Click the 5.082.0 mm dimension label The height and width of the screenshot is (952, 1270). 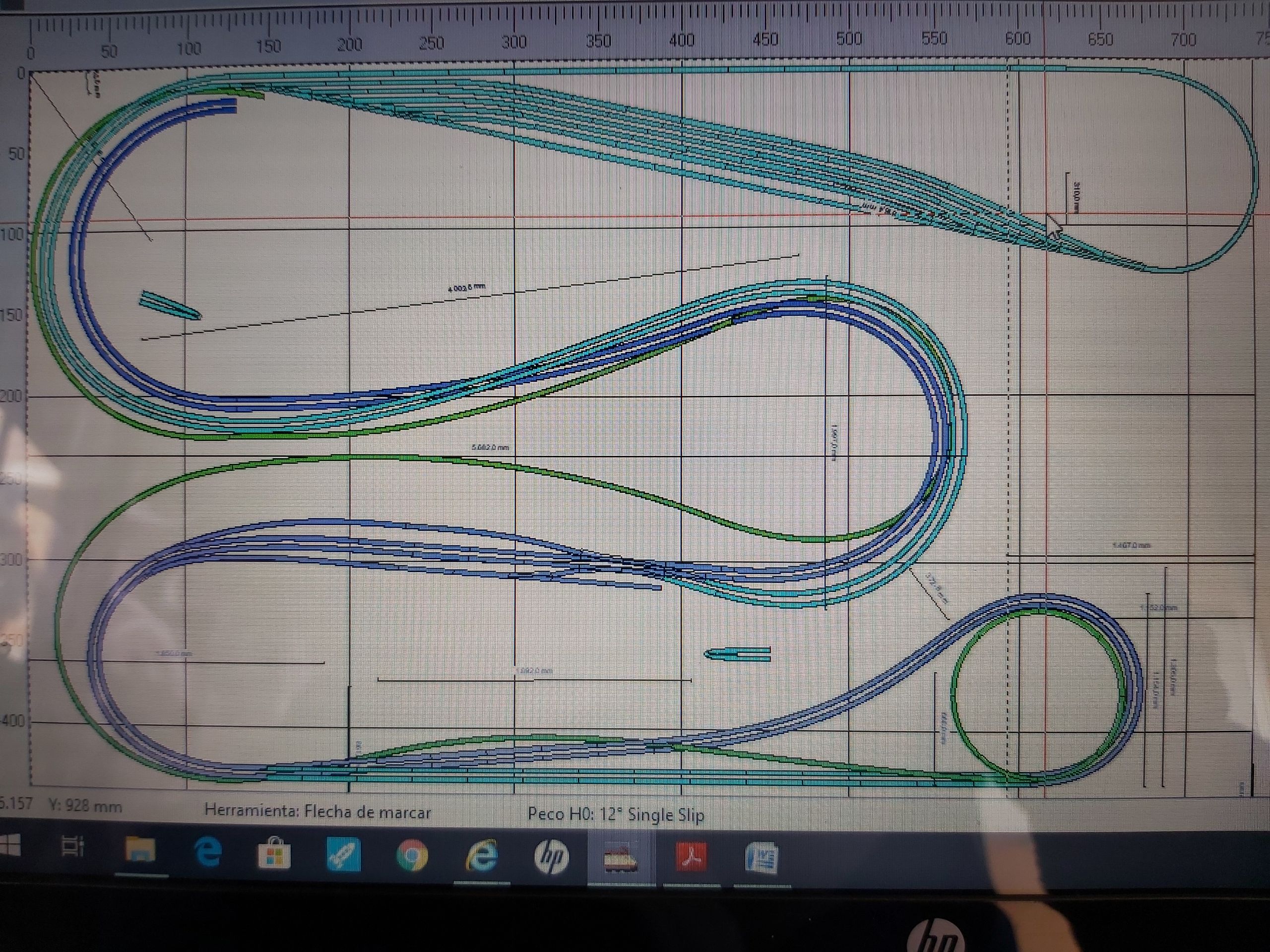(490, 446)
